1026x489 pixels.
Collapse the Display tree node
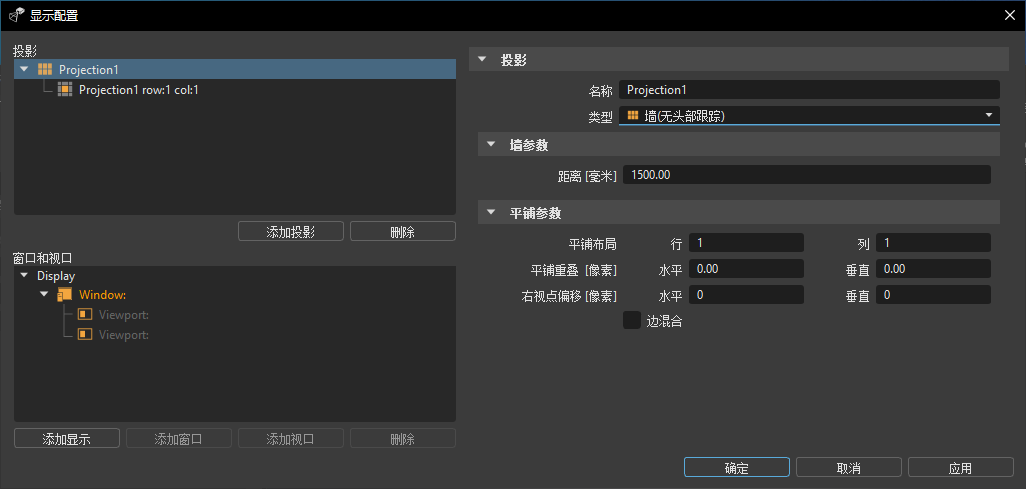(x=24, y=276)
